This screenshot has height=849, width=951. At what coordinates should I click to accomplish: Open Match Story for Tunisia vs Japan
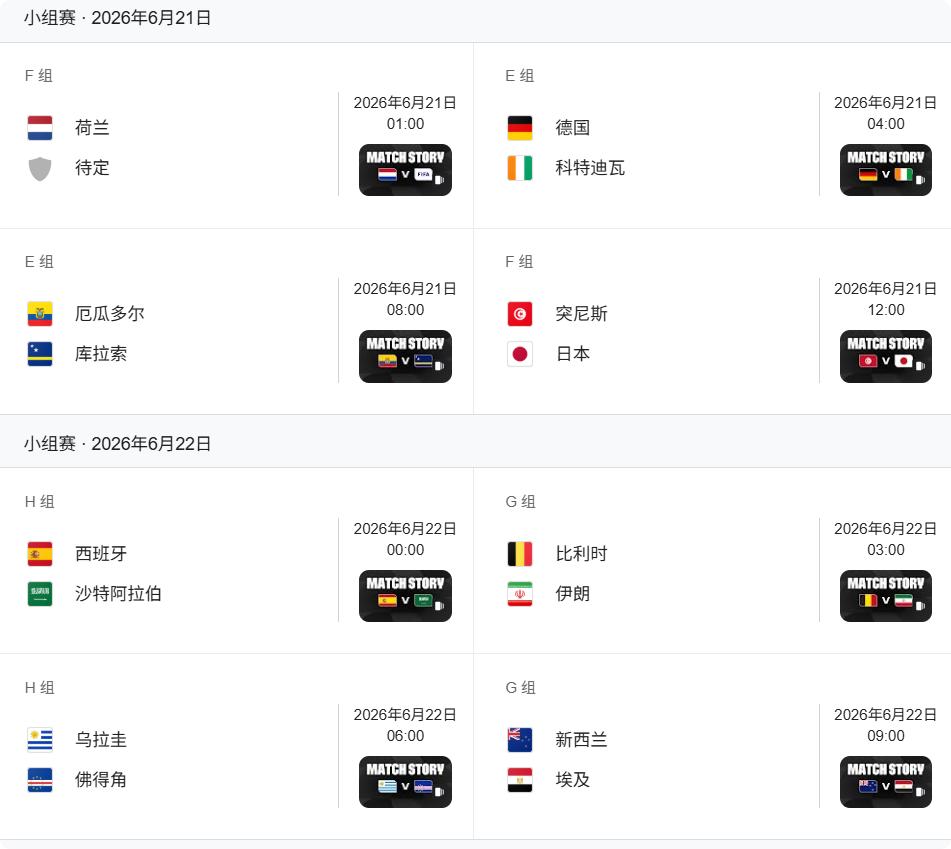(x=885, y=356)
